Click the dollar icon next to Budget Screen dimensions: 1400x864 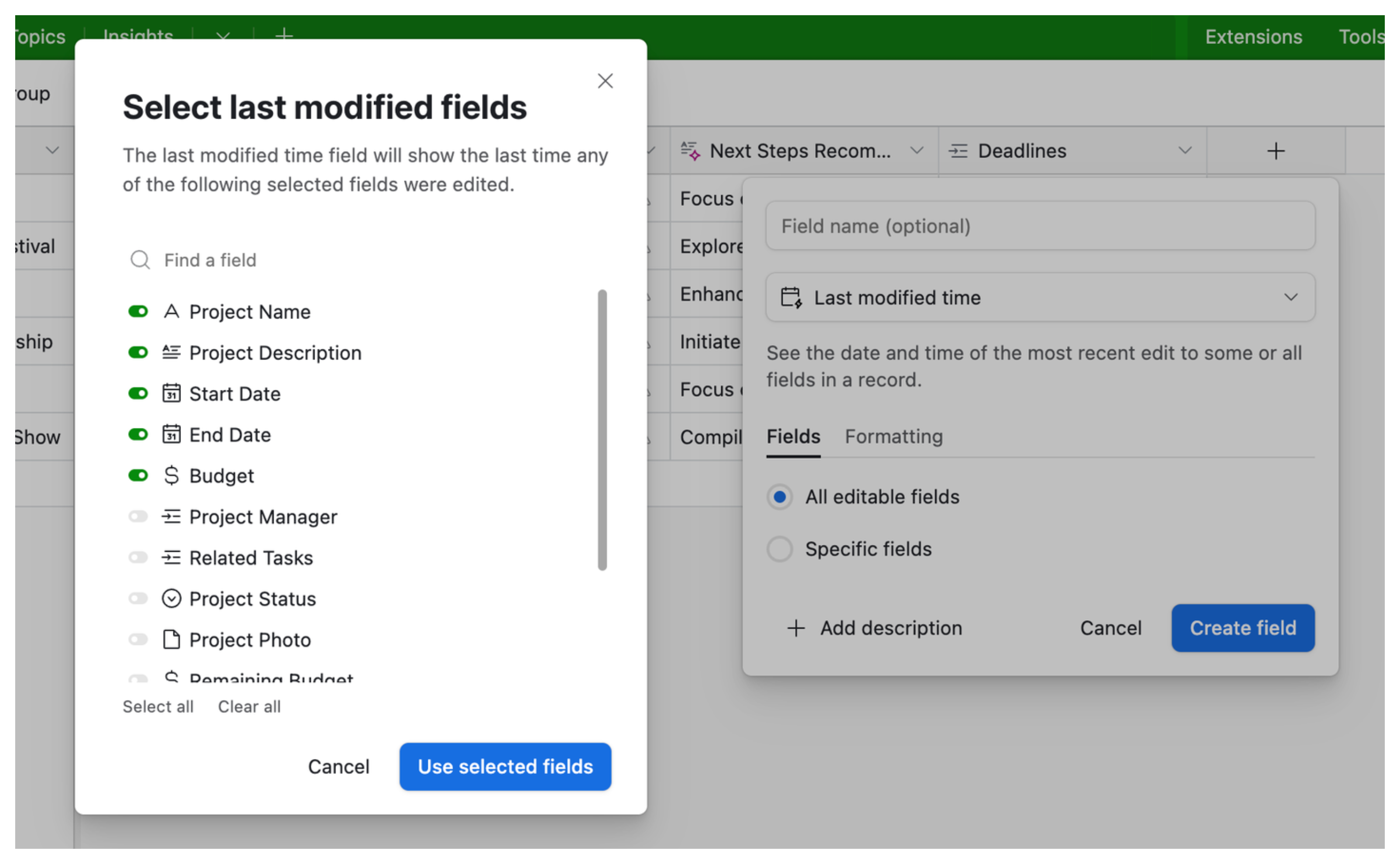172,475
